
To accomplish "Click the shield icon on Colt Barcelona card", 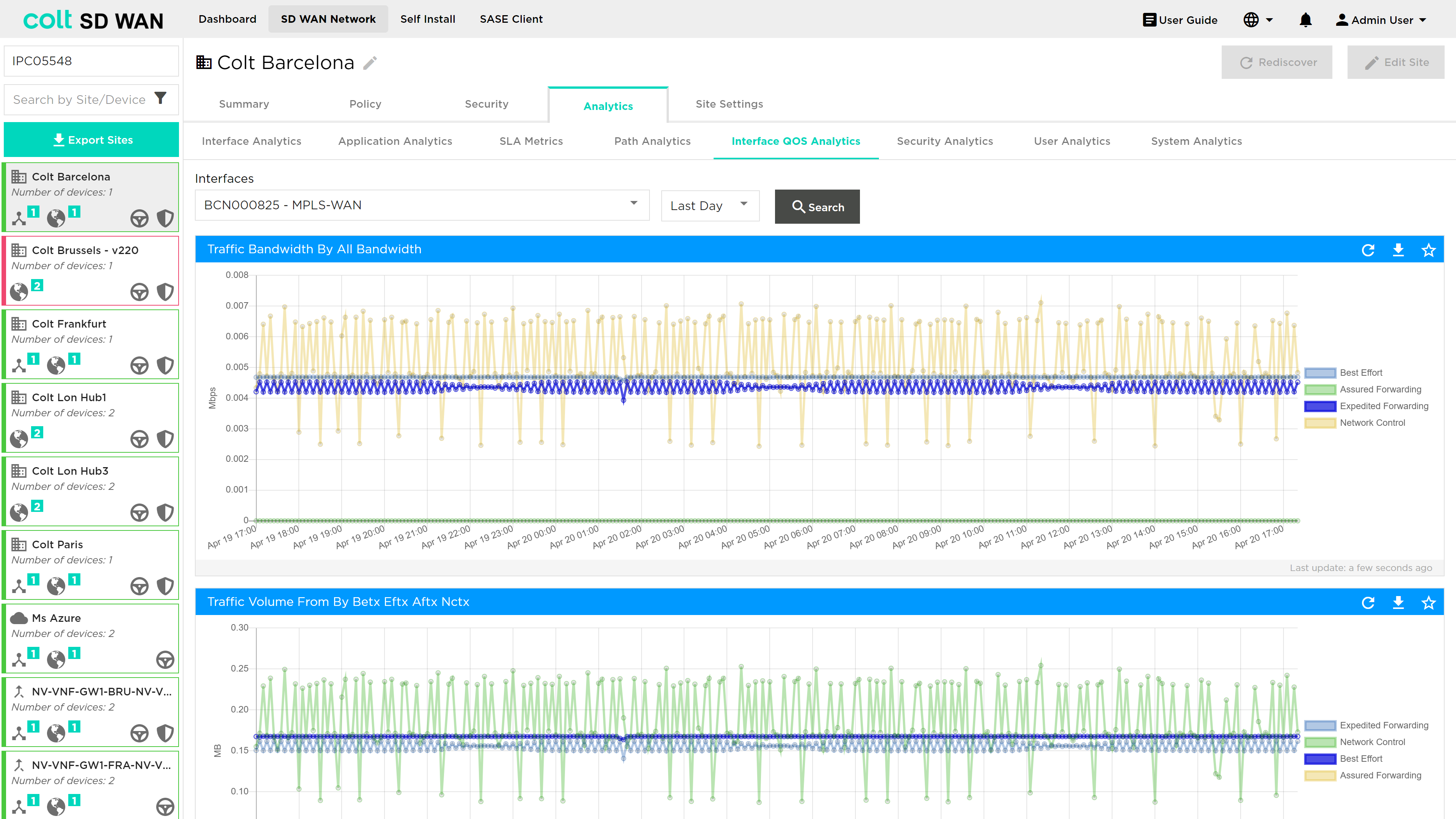I will pyautogui.click(x=165, y=218).
